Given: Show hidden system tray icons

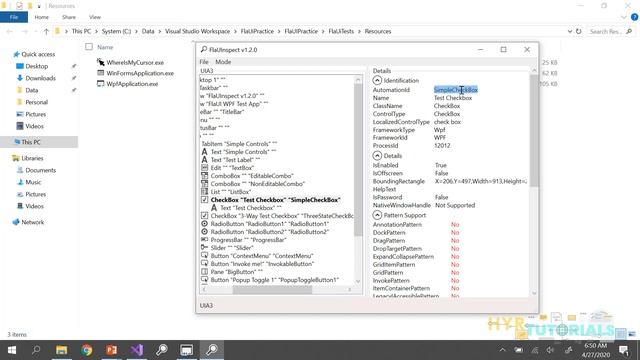Looking at the screenshot, I should click(502, 350).
